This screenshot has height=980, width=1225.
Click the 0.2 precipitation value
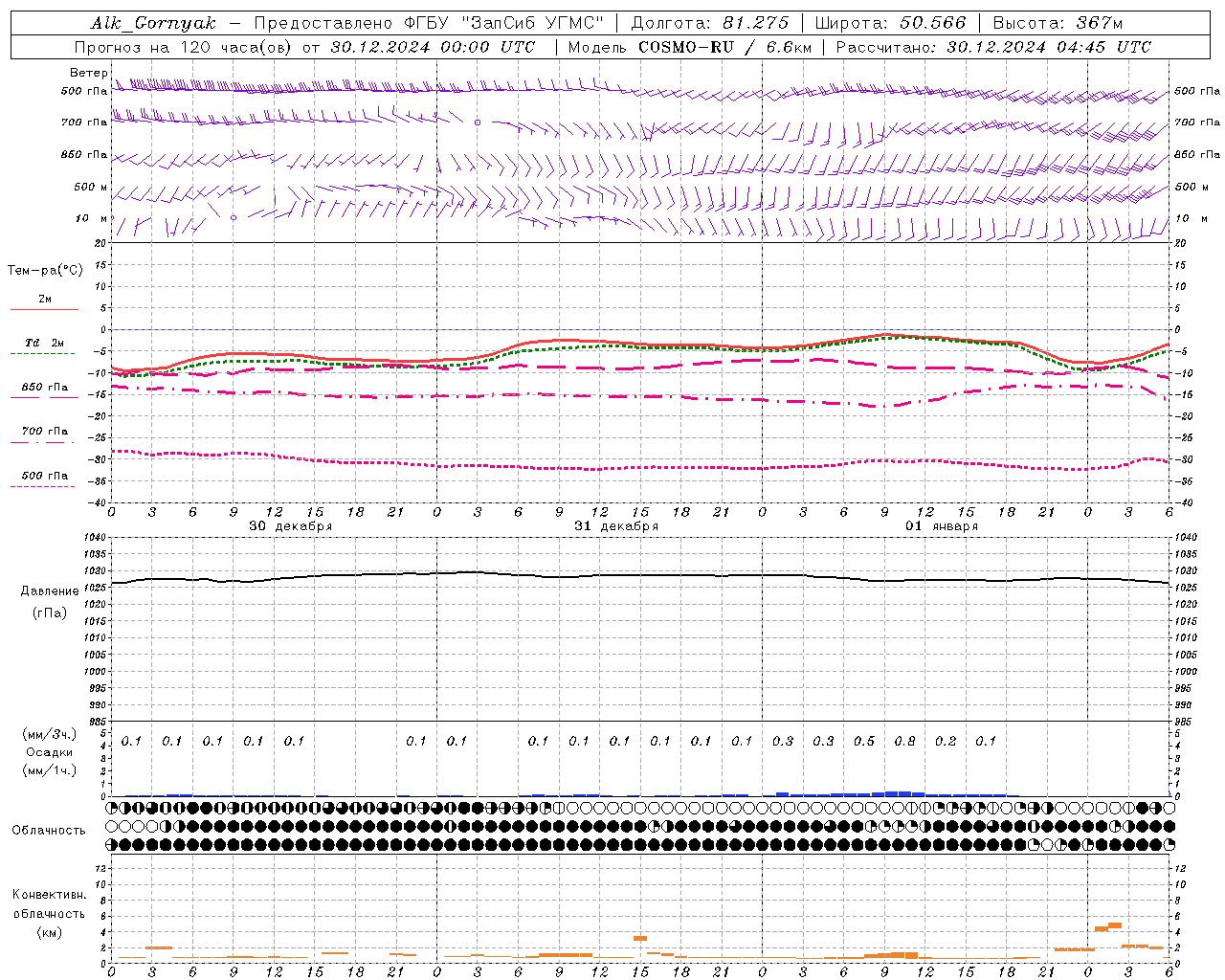click(x=946, y=741)
